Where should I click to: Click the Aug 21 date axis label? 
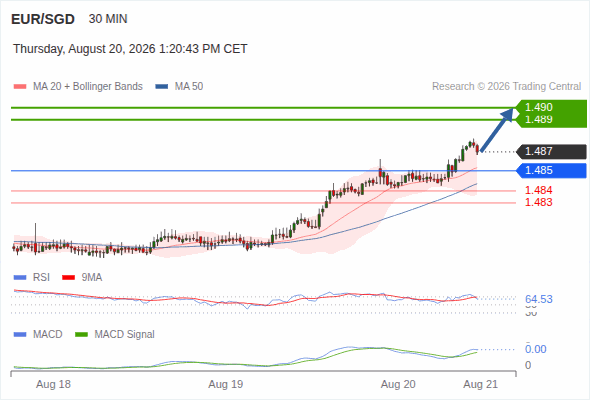pyautogui.click(x=481, y=384)
